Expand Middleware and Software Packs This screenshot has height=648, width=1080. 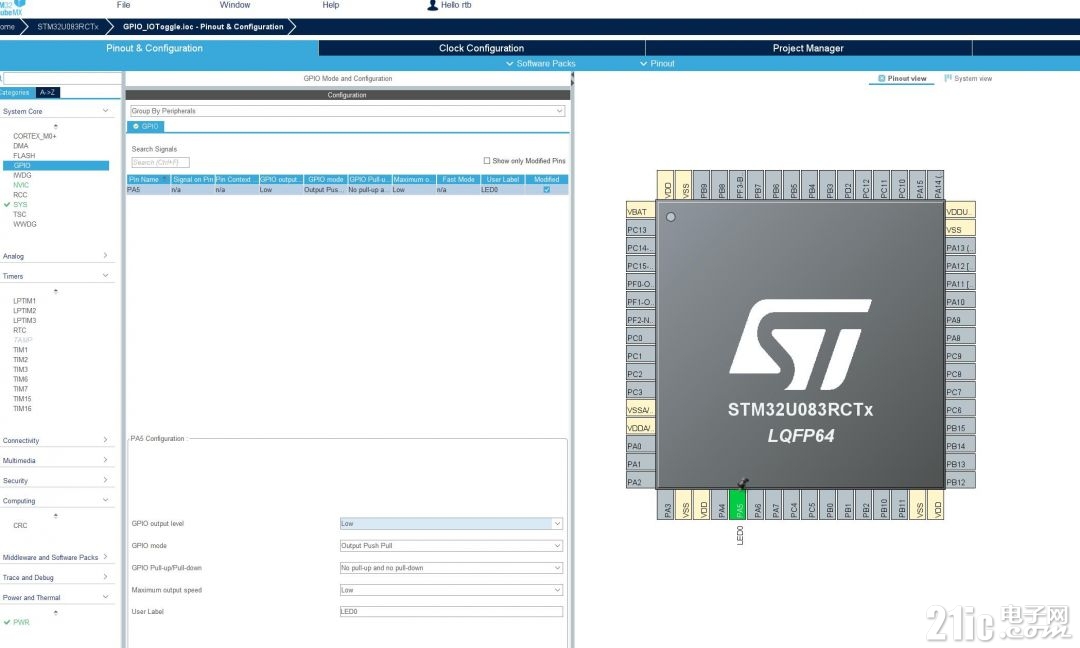[x=105, y=557]
